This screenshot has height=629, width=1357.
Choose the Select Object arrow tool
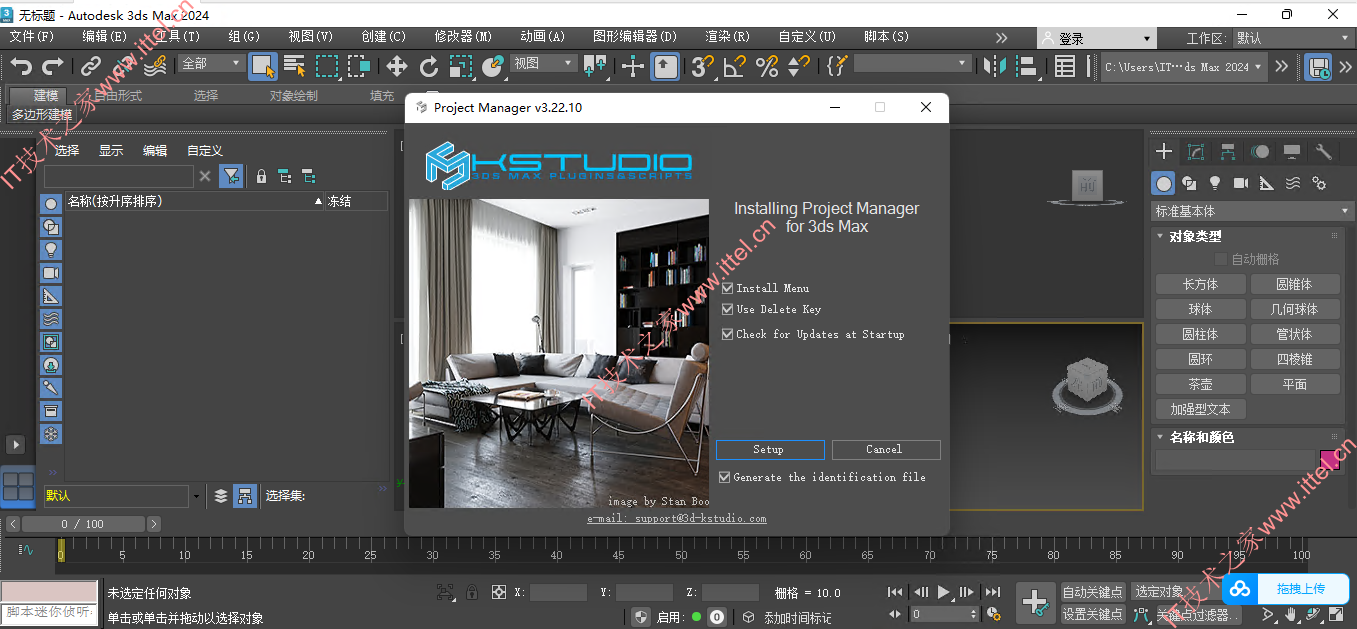pyautogui.click(x=263, y=67)
